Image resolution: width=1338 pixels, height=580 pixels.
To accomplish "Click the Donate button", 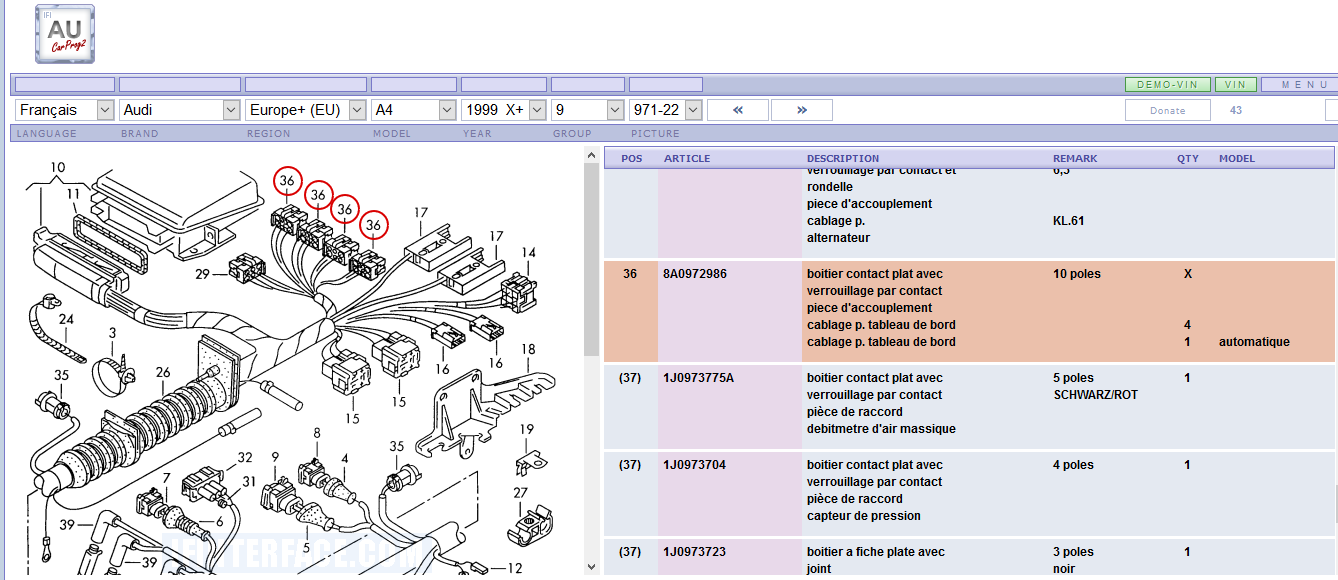I will [x=1167, y=110].
